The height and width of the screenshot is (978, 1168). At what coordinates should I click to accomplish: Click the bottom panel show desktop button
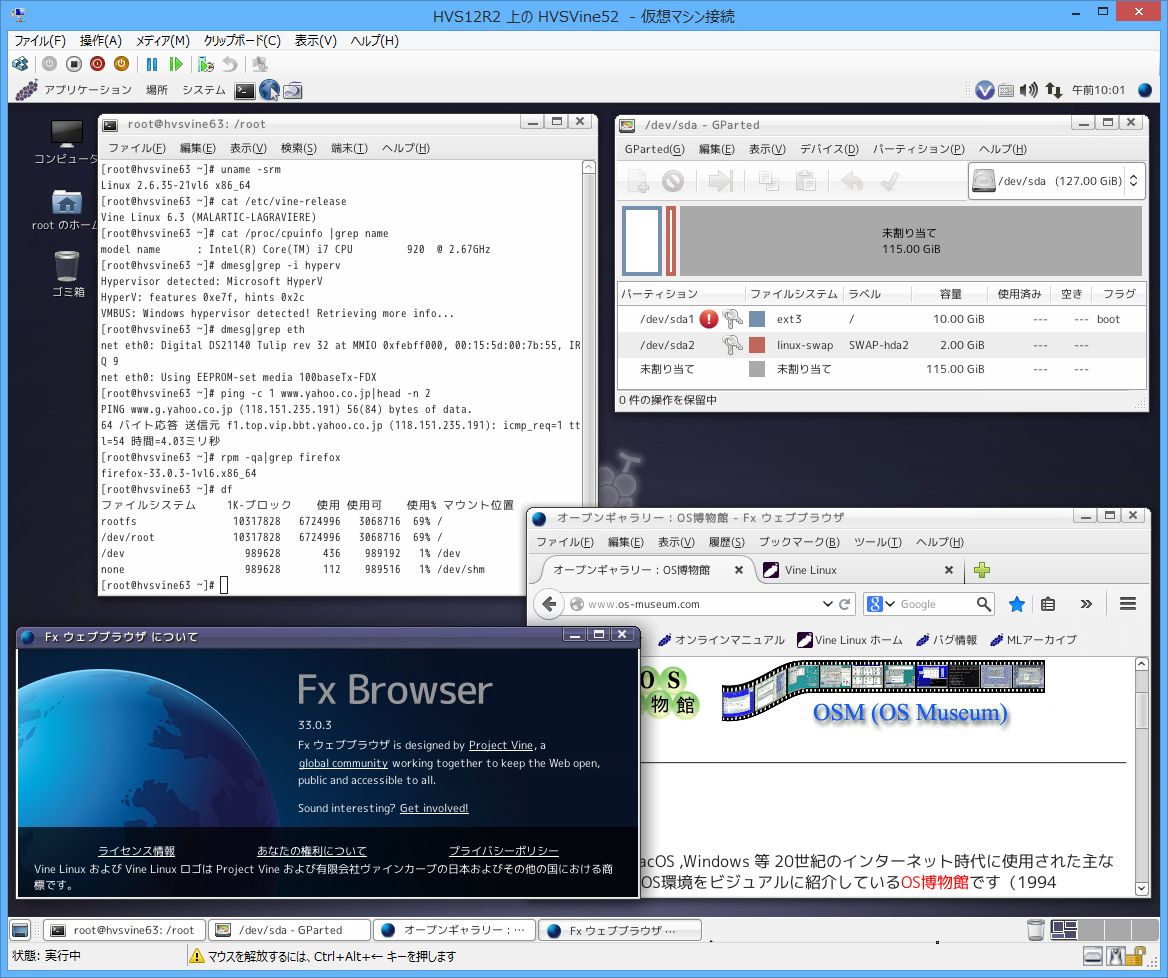click(20, 930)
